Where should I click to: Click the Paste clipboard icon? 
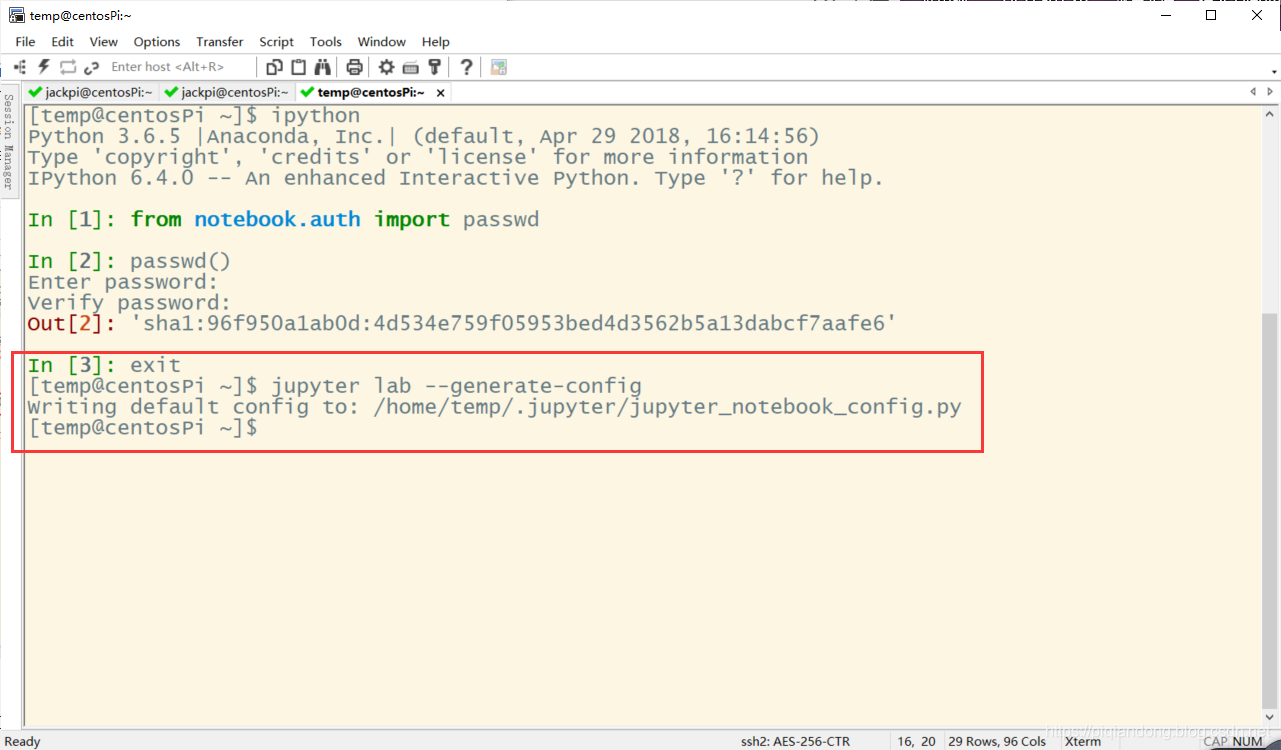(x=298, y=67)
